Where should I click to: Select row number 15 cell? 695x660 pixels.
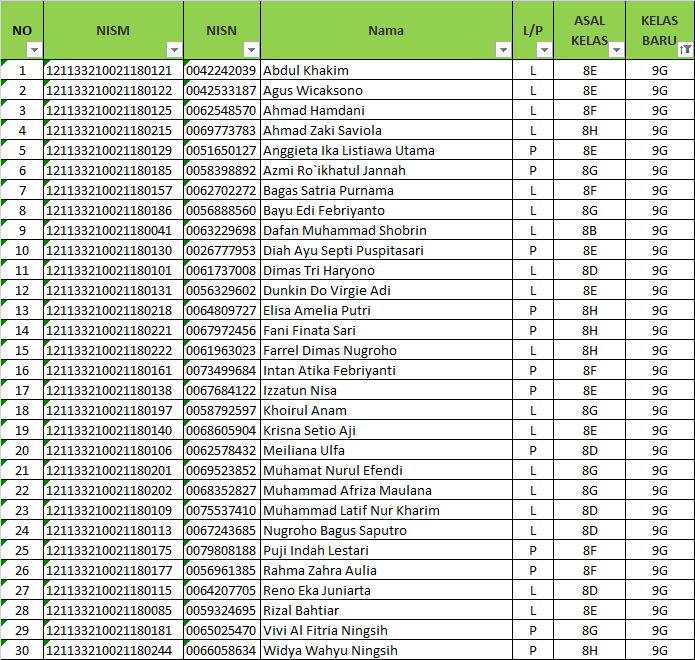(22, 351)
